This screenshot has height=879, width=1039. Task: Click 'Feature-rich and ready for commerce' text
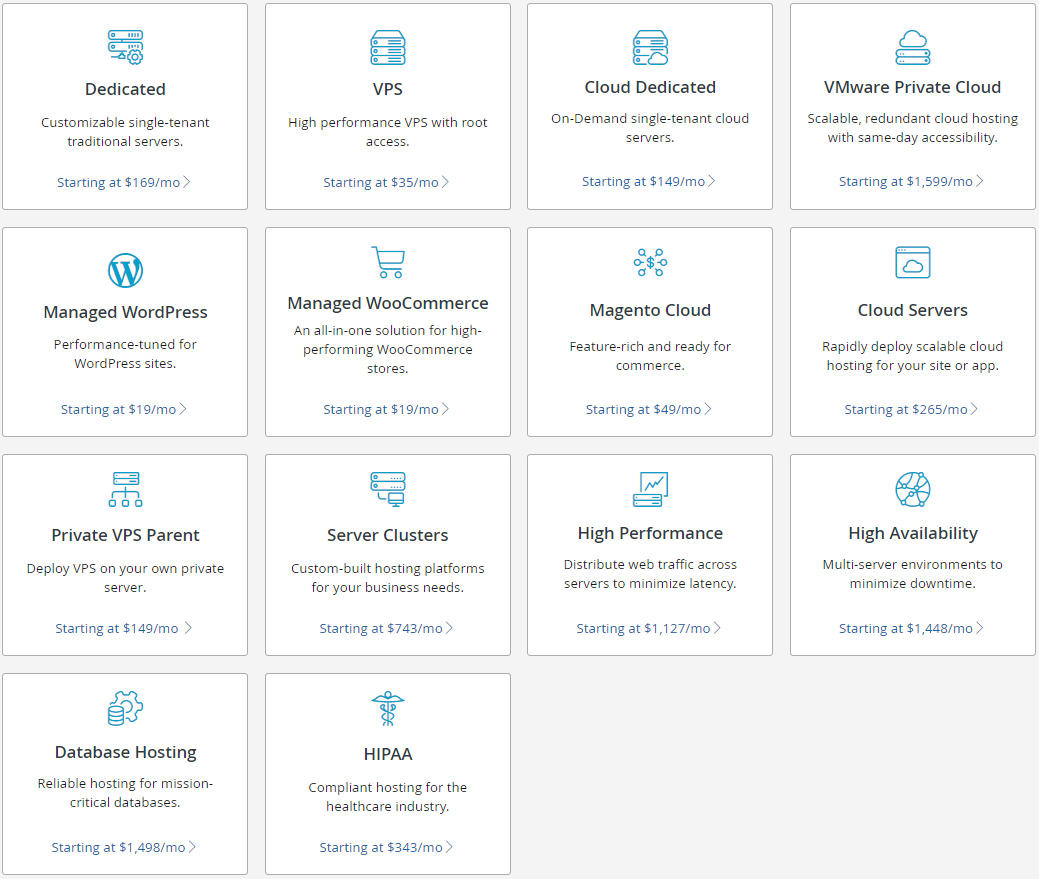tap(650, 356)
